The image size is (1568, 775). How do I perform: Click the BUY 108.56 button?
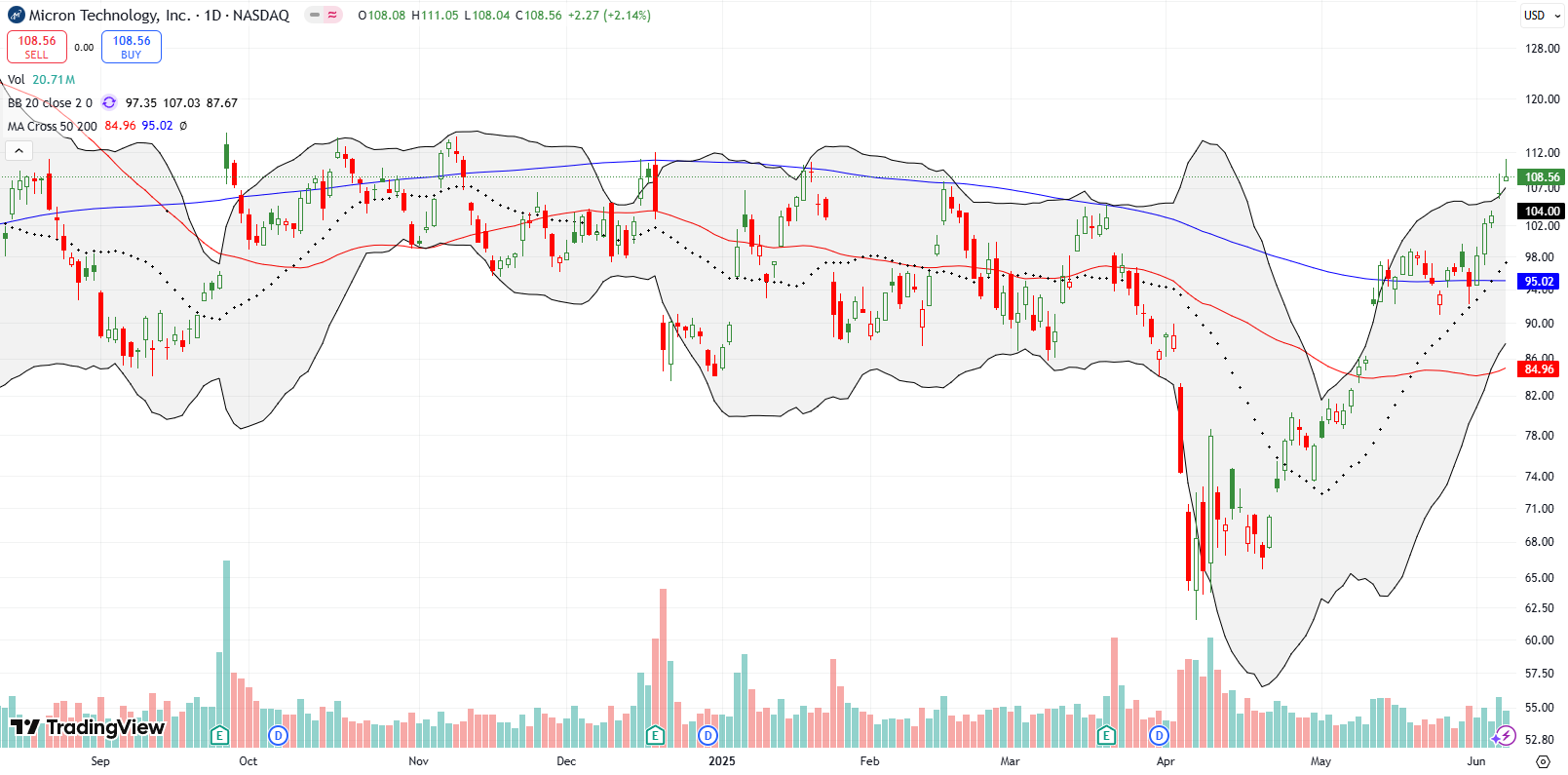[x=132, y=47]
